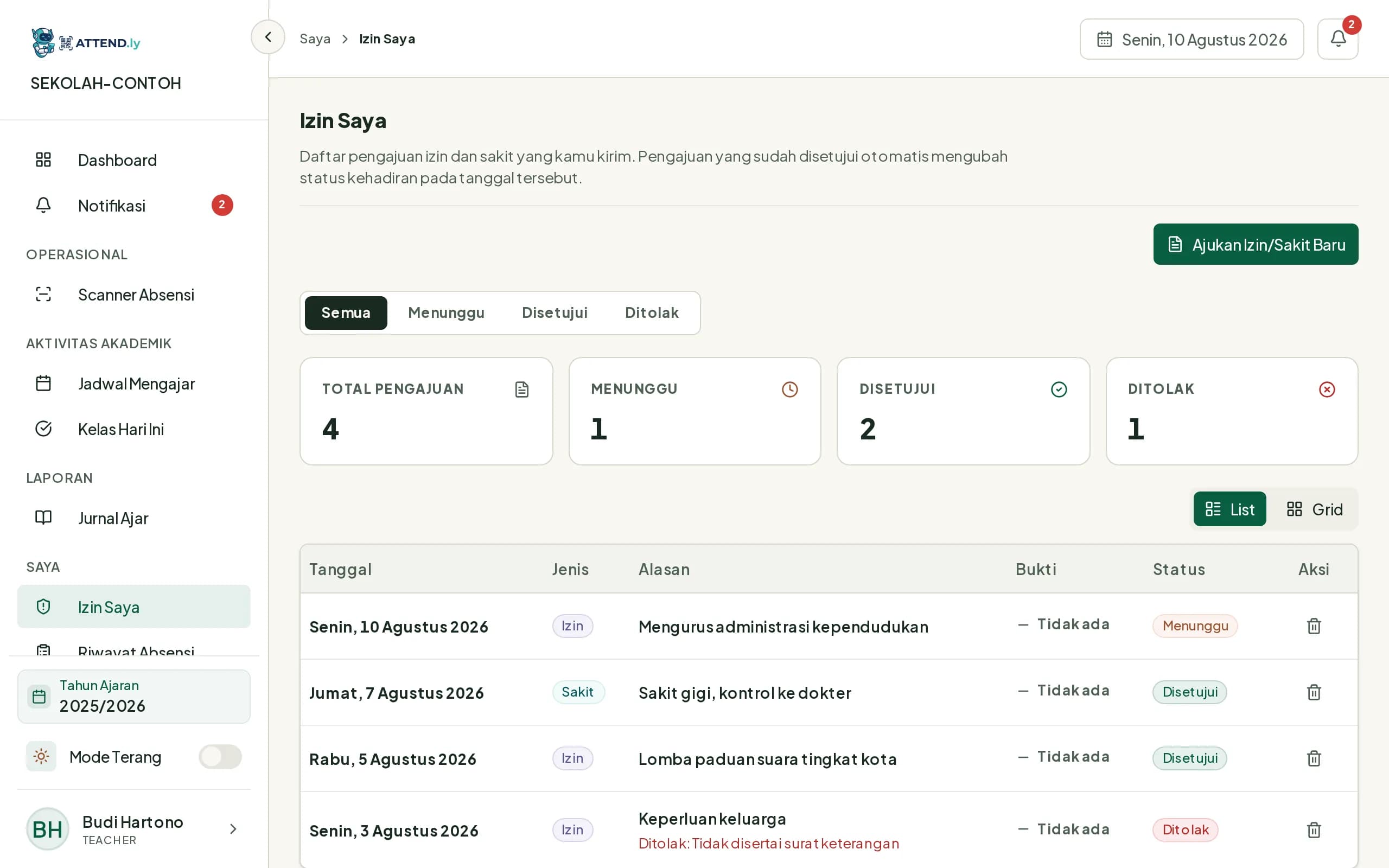Click the X icon on the Ditolak card
The width and height of the screenshot is (1389, 868).
[1327, 390]
